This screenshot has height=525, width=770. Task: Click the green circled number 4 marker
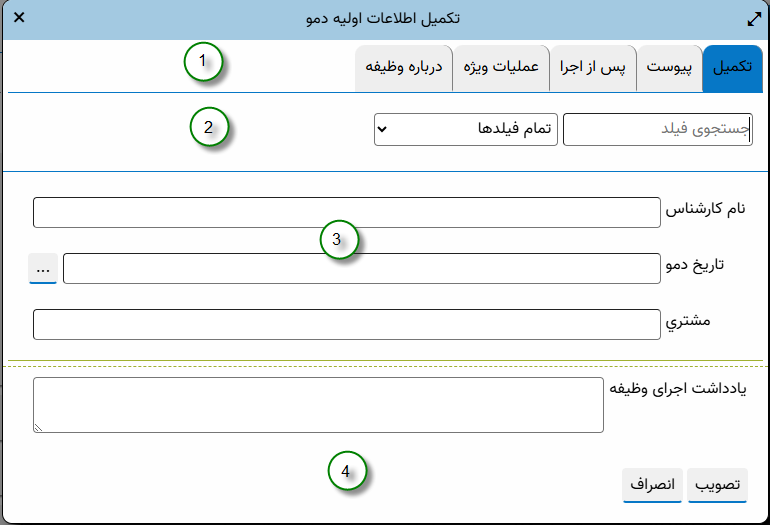point(346,470)
